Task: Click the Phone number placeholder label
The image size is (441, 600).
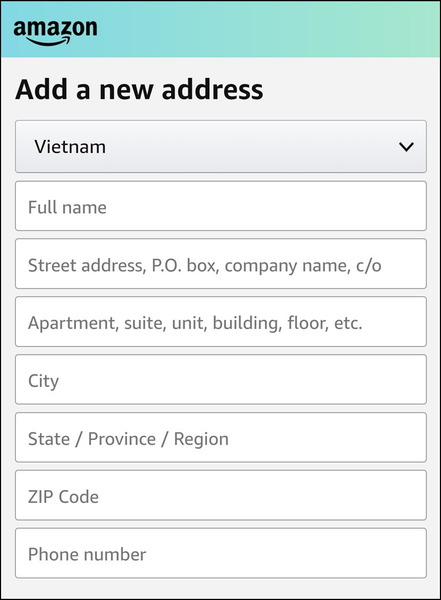Action: coord(87,554)
